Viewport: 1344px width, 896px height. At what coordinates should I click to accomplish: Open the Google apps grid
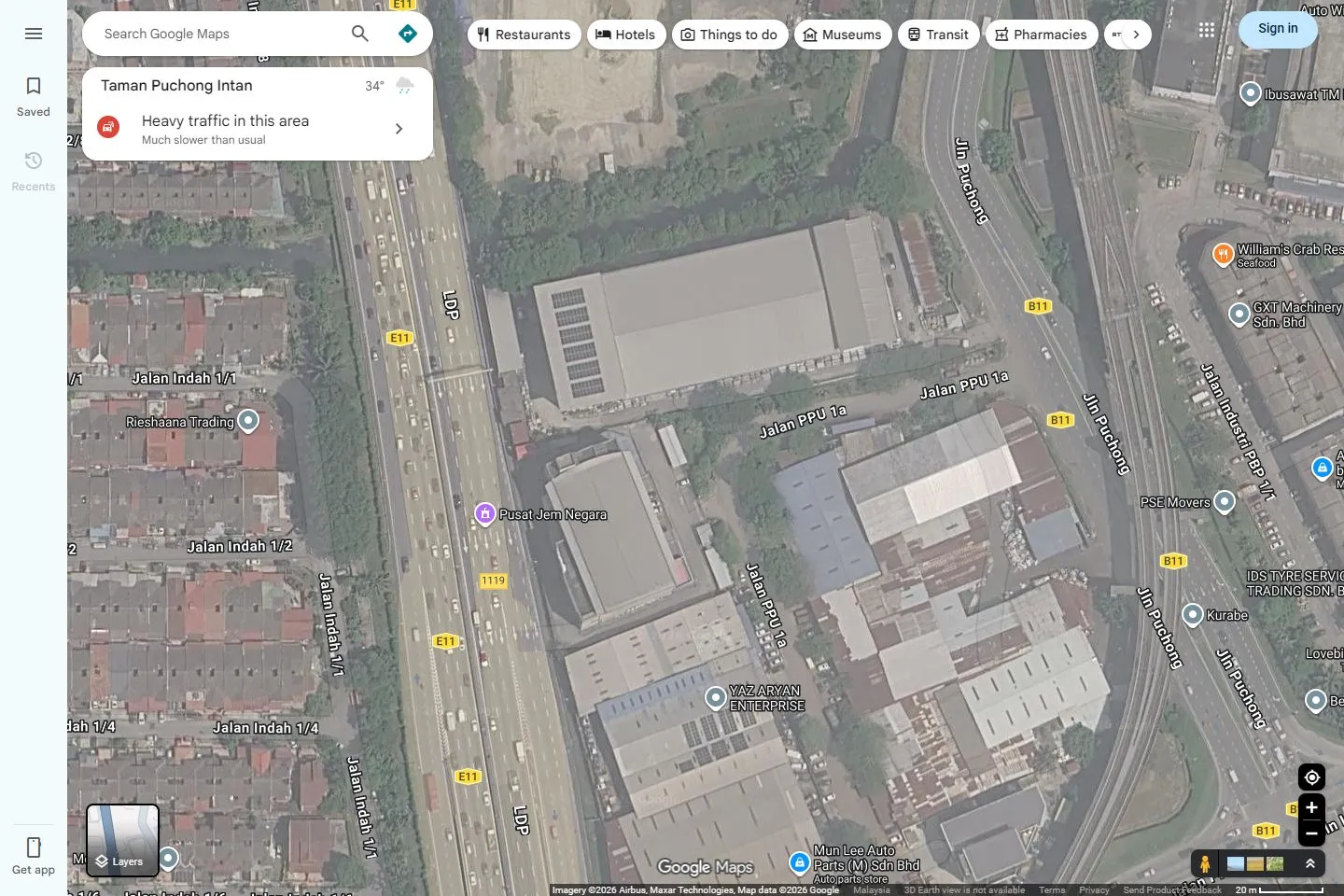1207,30
